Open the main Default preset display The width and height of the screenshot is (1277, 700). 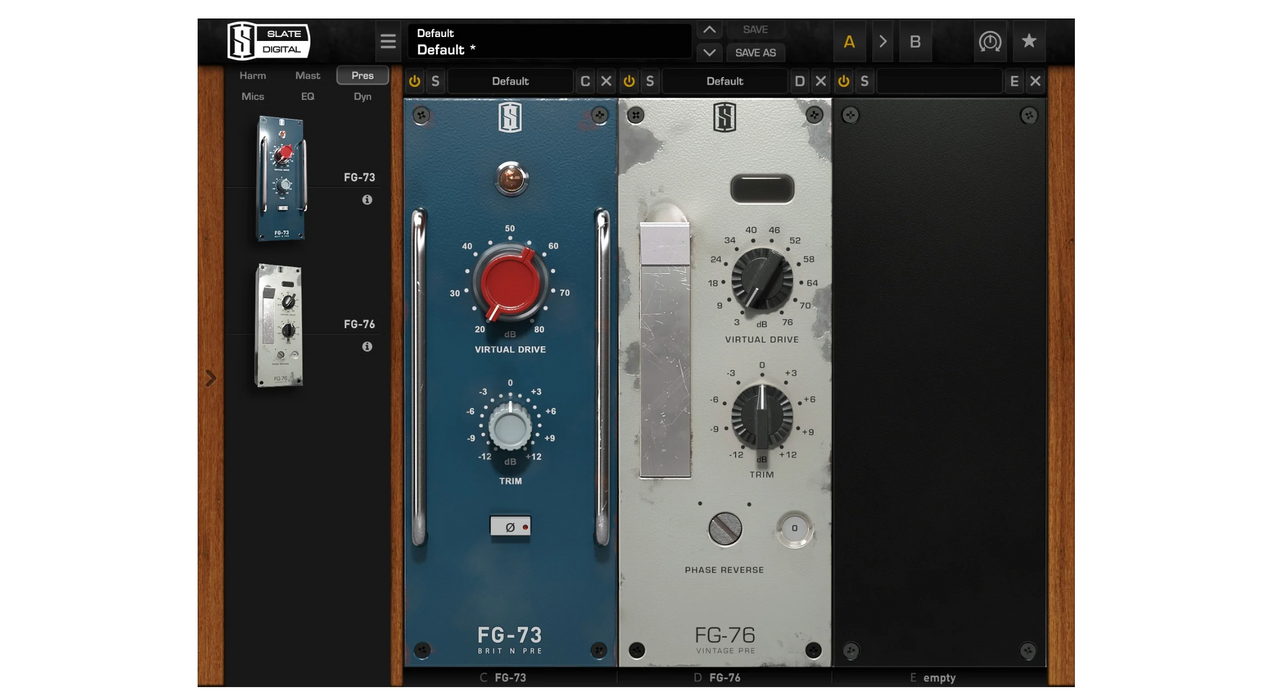coord(550,42)
